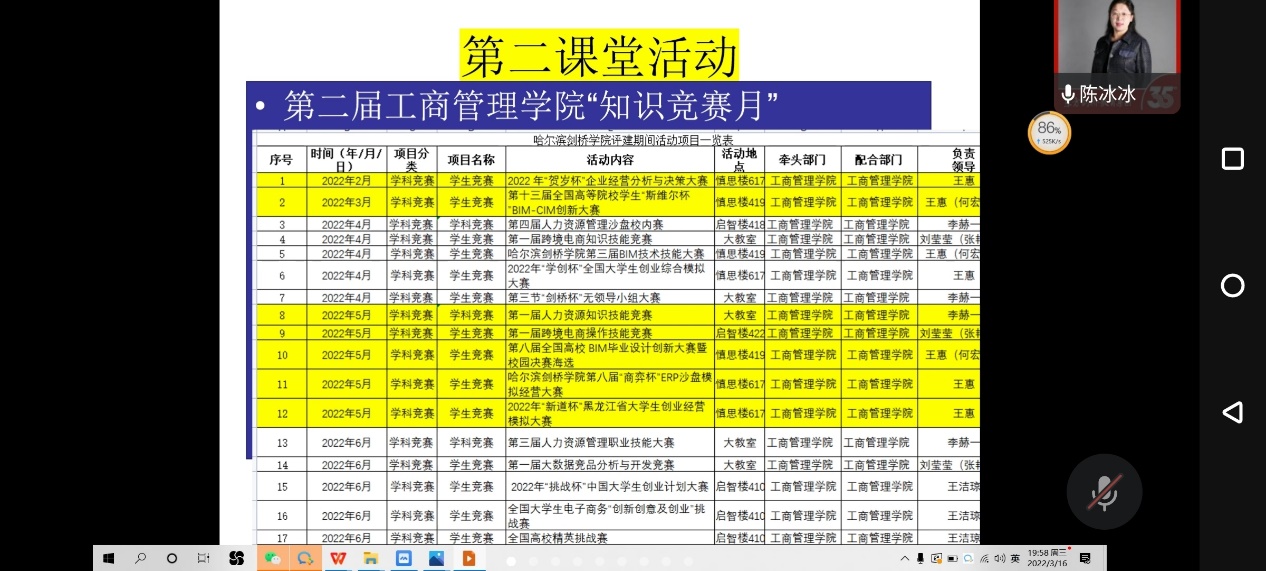Click the screen-sharing tray icon with orange dot
Screen dimensions: 1266x571
[x=937, y=558]
